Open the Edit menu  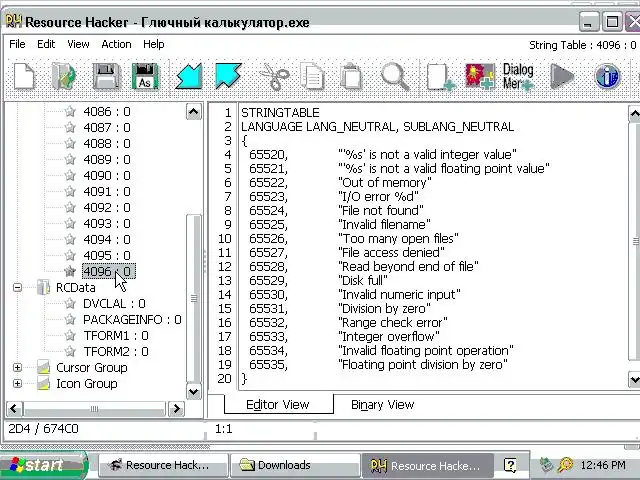tap(46, 44)
